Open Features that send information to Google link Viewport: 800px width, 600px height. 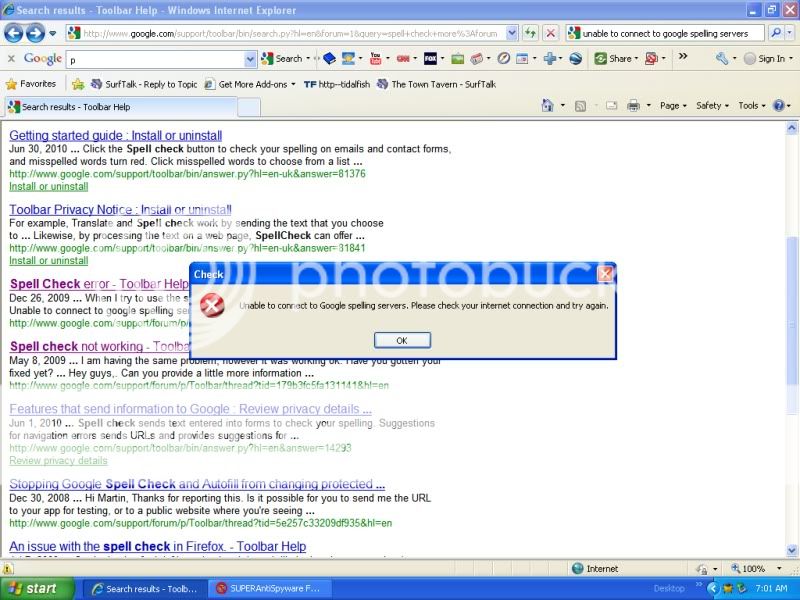(190, 409)
